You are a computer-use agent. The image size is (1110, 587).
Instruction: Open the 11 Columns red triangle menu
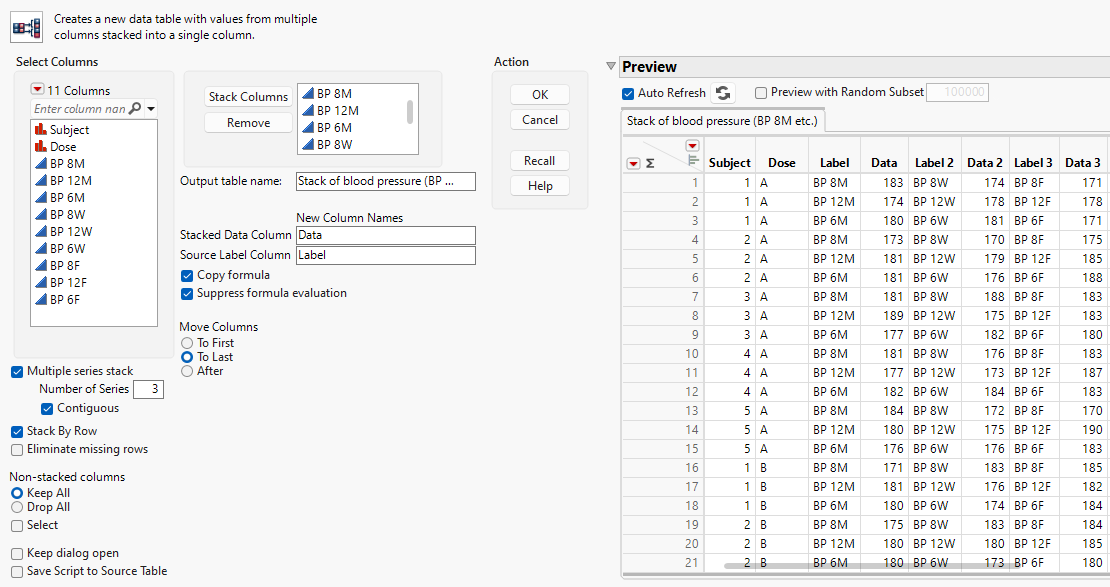(x=37, y=90)
